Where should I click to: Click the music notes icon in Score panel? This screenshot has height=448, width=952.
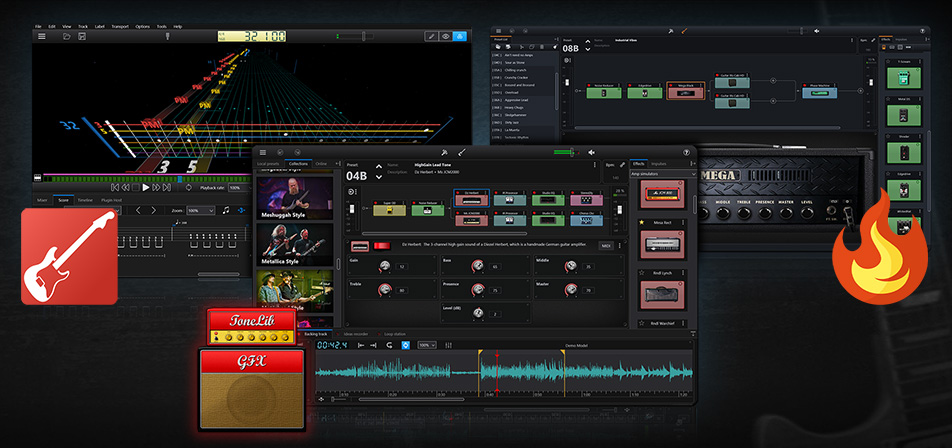point(226,210)
